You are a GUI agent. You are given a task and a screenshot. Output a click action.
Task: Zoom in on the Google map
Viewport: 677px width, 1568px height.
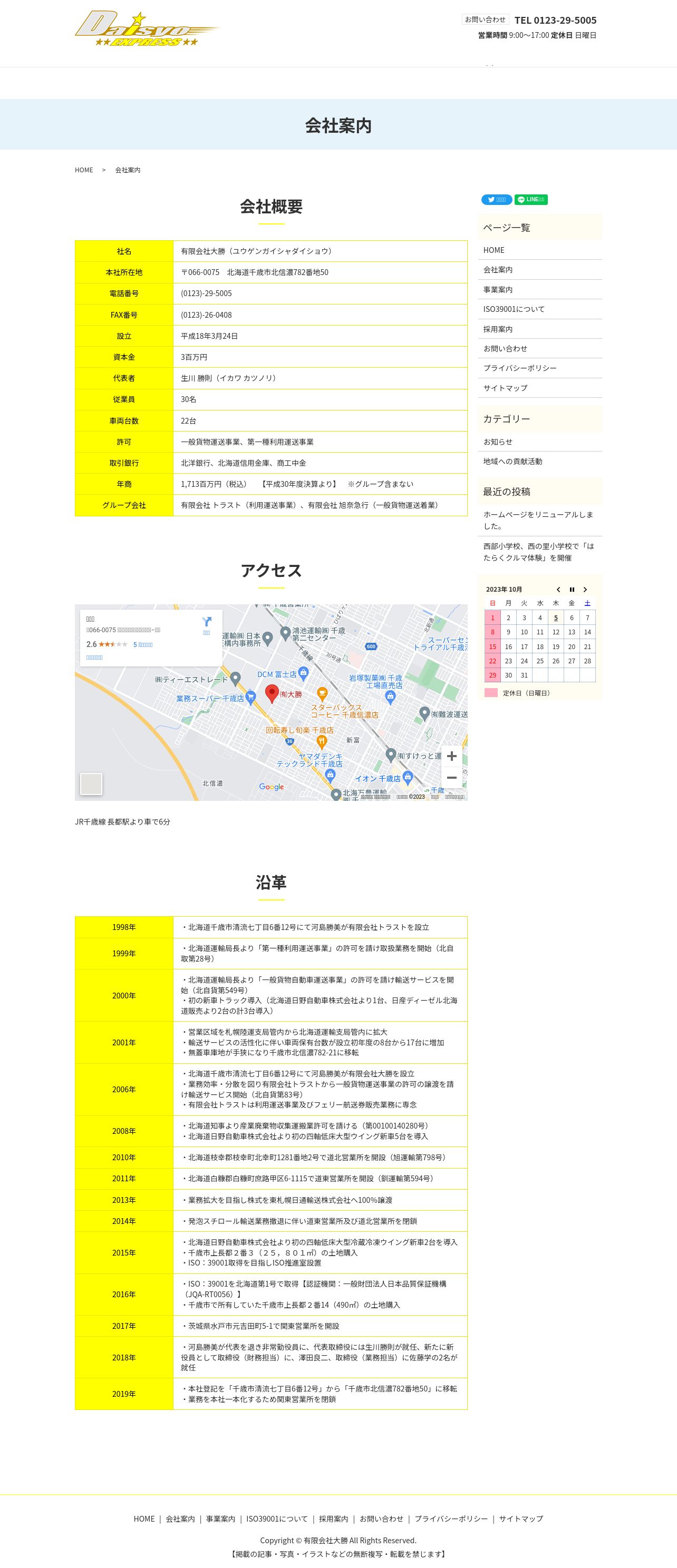point(451,756)
